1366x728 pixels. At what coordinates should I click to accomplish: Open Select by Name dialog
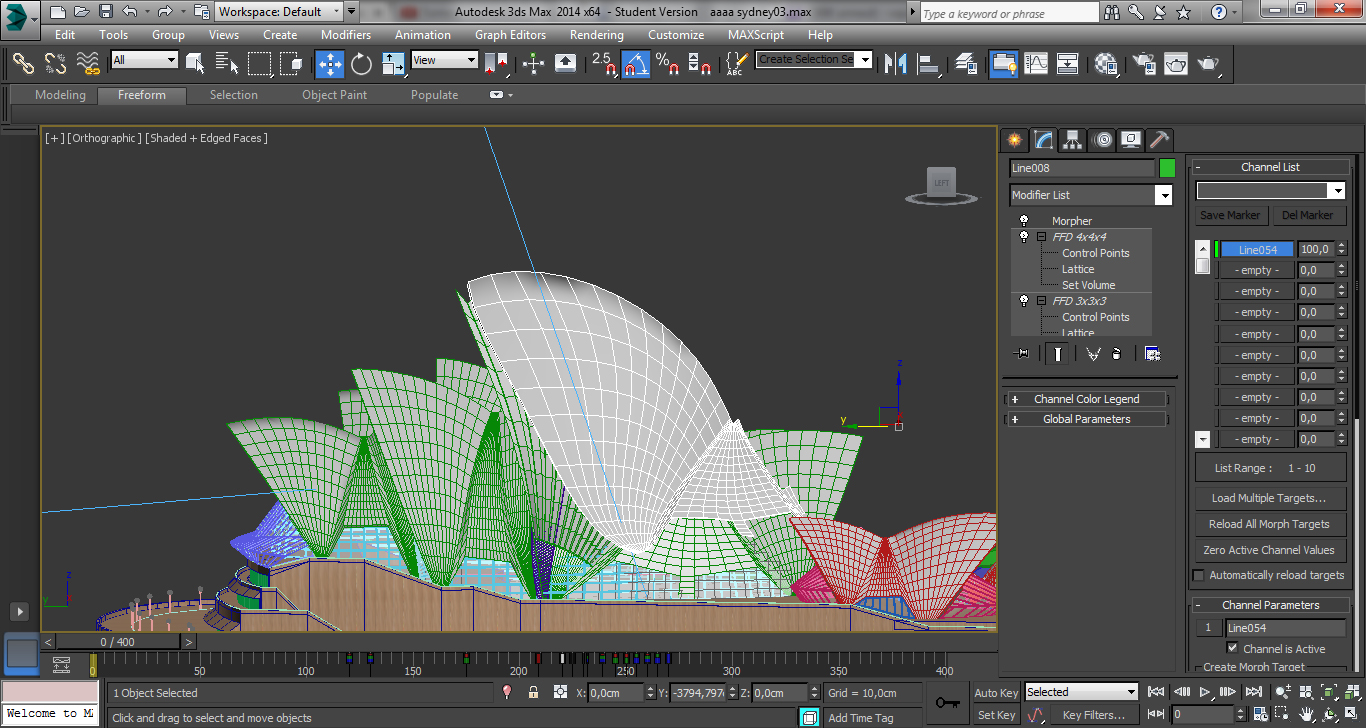pyautogui.click(x=227, y=63)
